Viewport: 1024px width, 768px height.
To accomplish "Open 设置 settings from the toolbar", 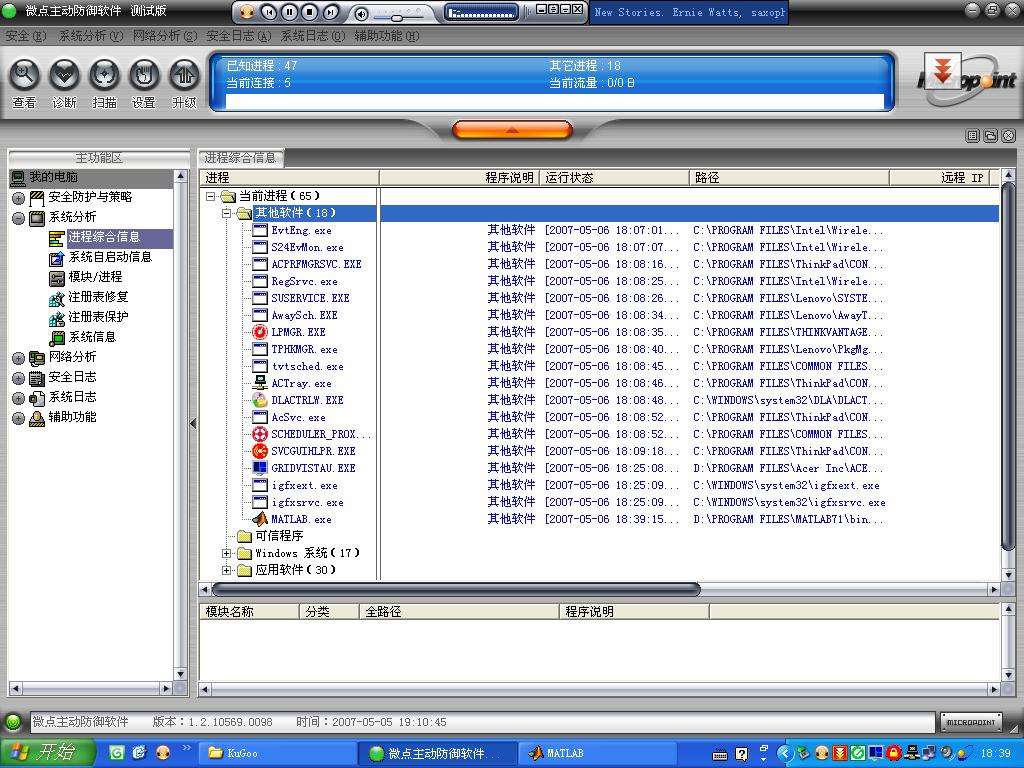I will coord(144,75).
